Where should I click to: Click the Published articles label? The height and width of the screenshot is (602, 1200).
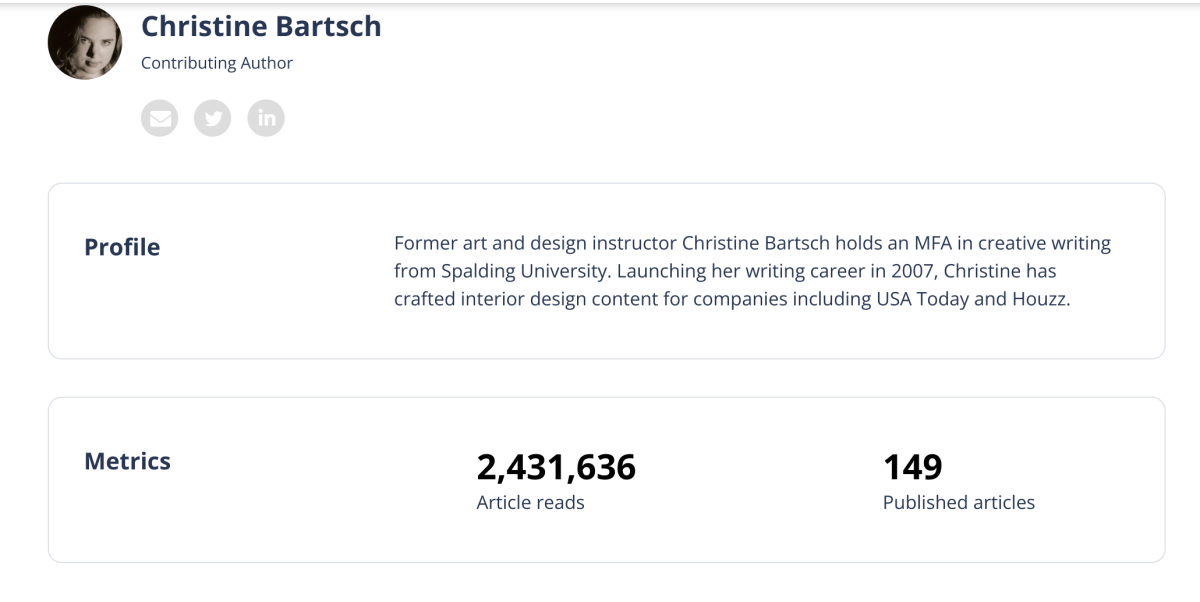tap(958, 502)
